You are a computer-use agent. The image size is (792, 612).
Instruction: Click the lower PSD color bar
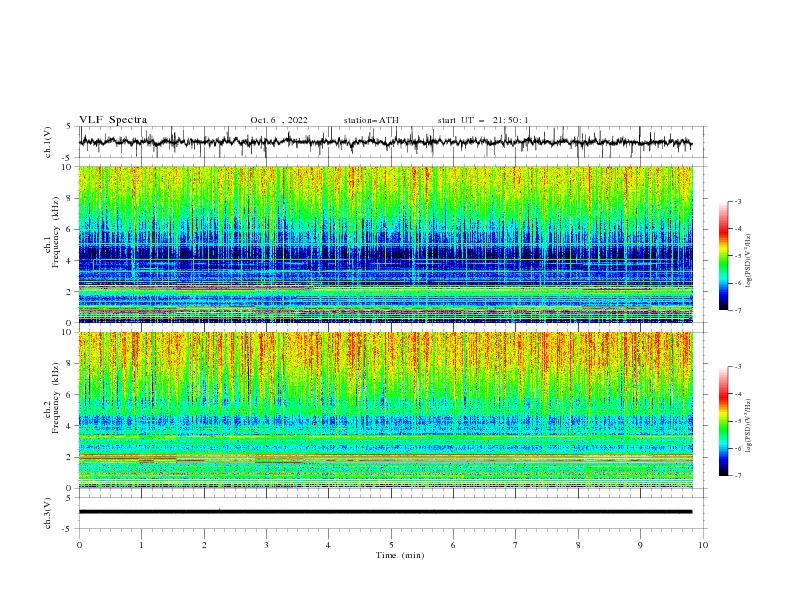point(723,421)
